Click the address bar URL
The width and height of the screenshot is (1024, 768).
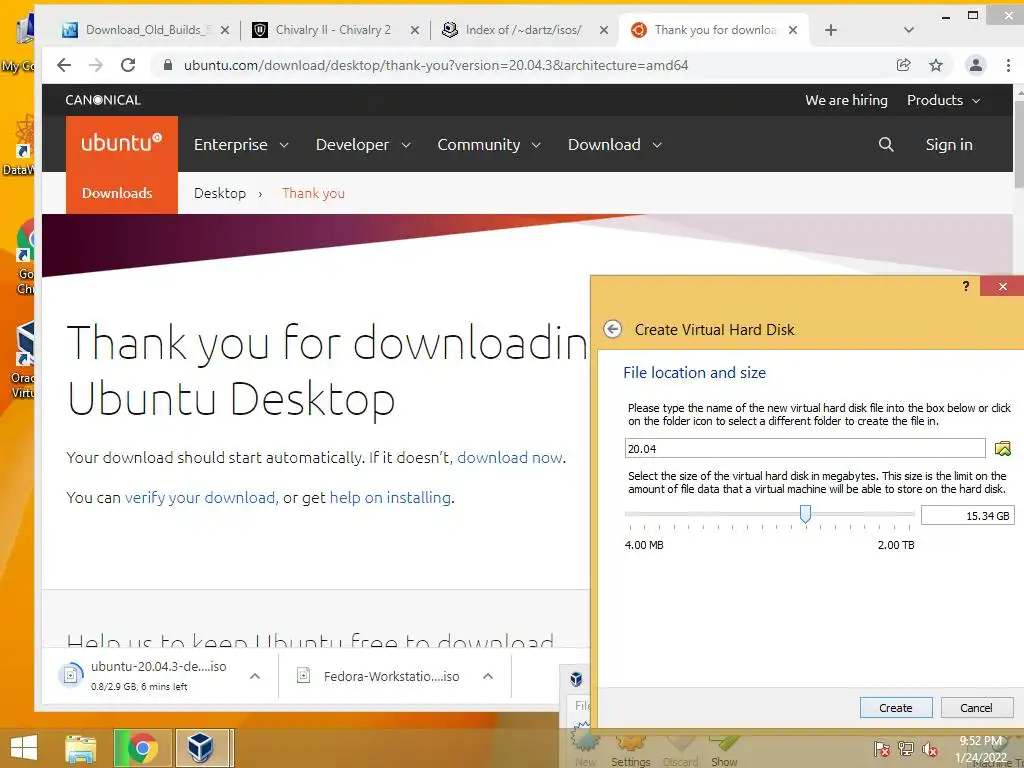(436, 65)
